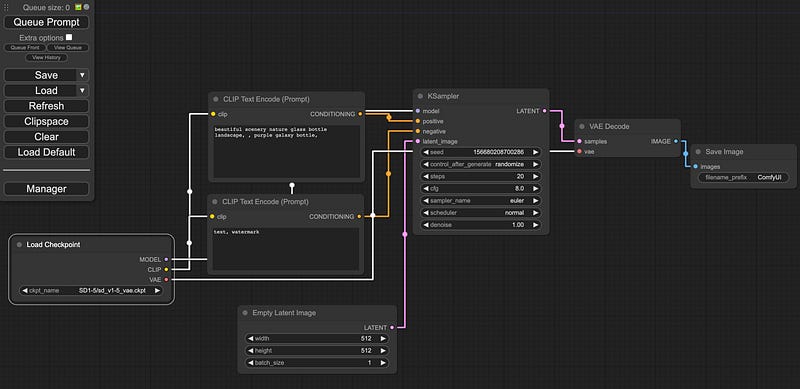The image size is (800, 389).
Task: Click the MODEL output port on Load Checkpoint
Action: (x=166, y=259)
